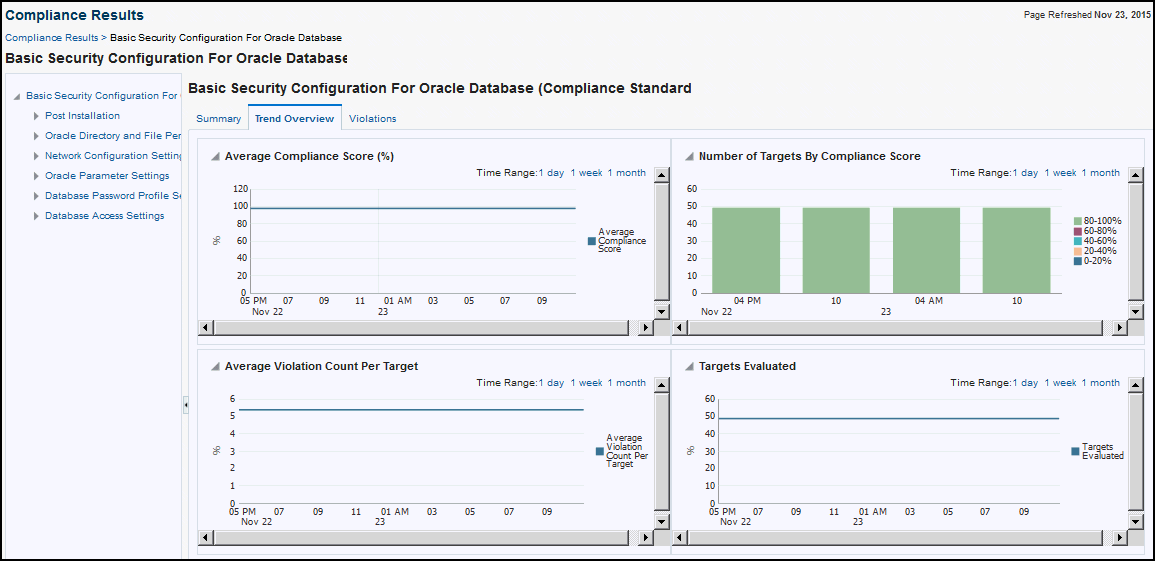This screenshot has height=561, width=1155.
Task: Set Average Violation Count range to 1 month
Action: 627,383
